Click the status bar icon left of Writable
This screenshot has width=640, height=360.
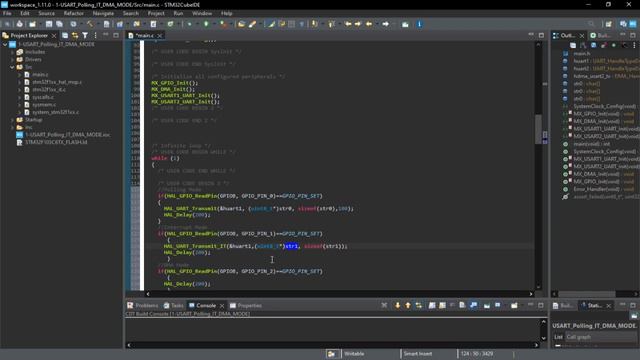(x=331, y=354)
